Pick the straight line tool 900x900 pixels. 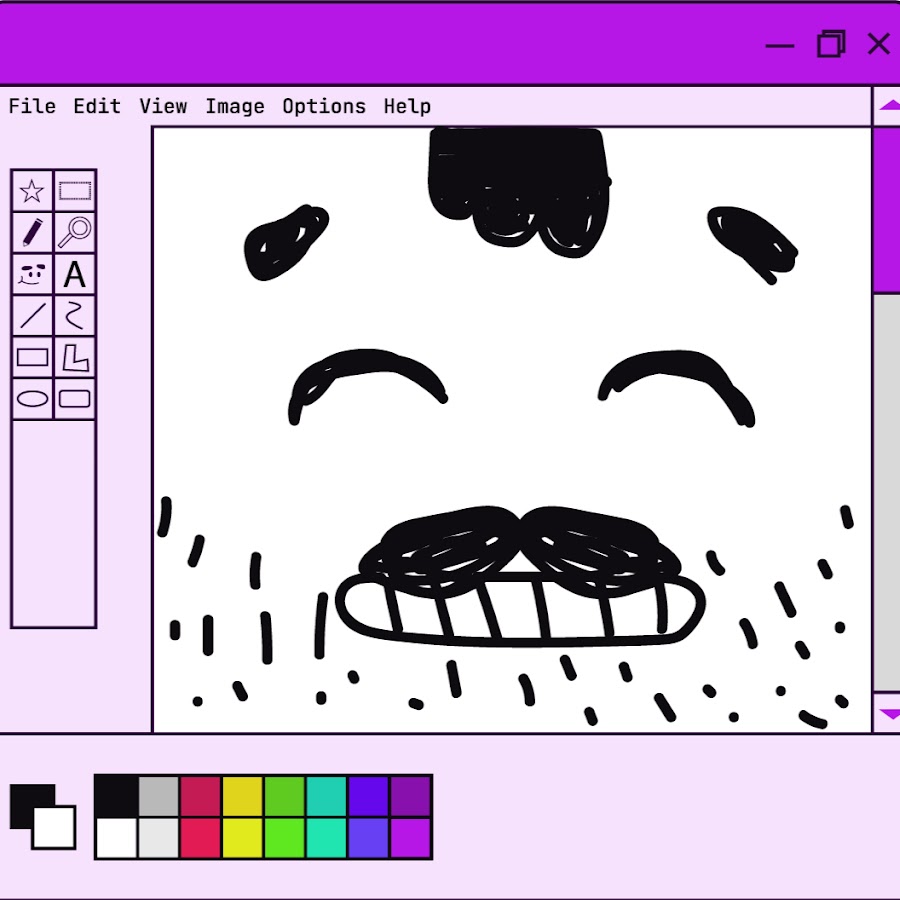tap(32, 316)
